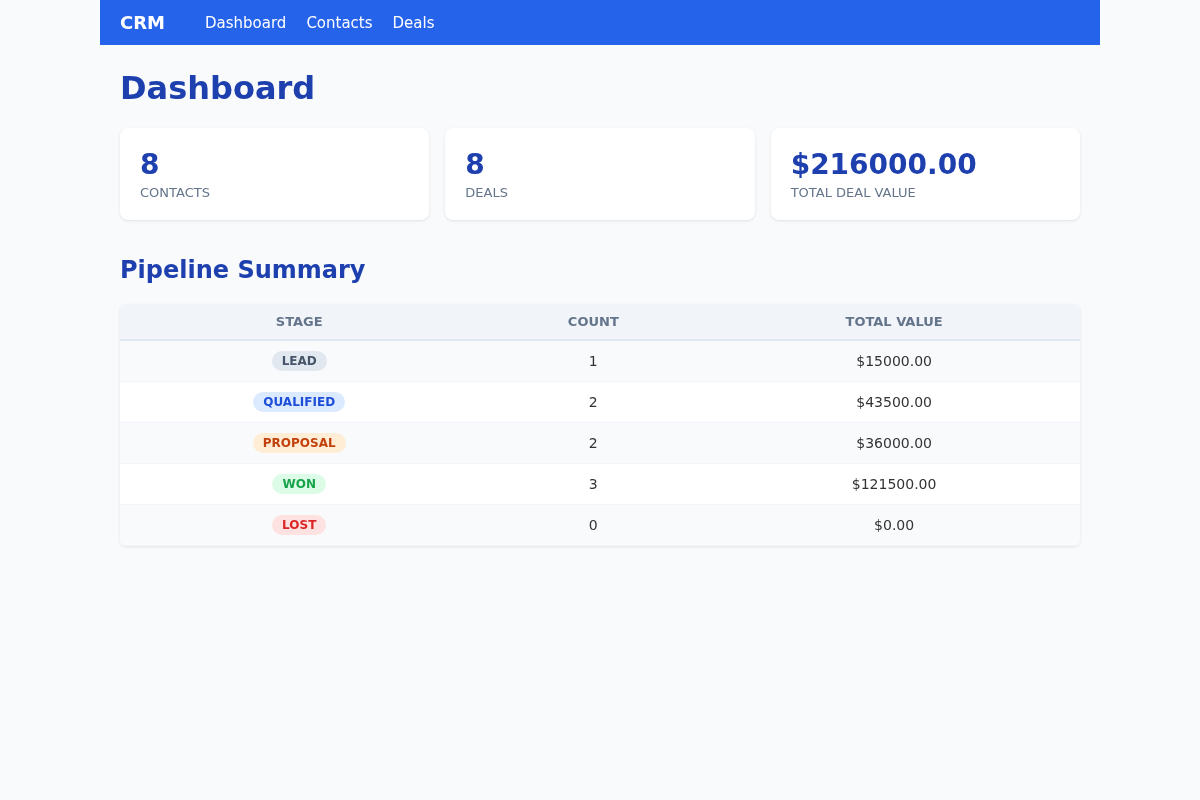Select the Dashboard navigation item
This screenshot has width=1200, height=800.
[245, 22]
